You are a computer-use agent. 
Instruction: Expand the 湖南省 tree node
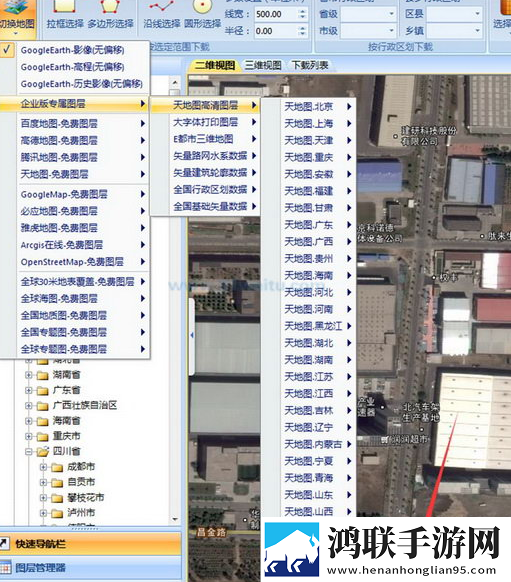(x=29, y=375)
